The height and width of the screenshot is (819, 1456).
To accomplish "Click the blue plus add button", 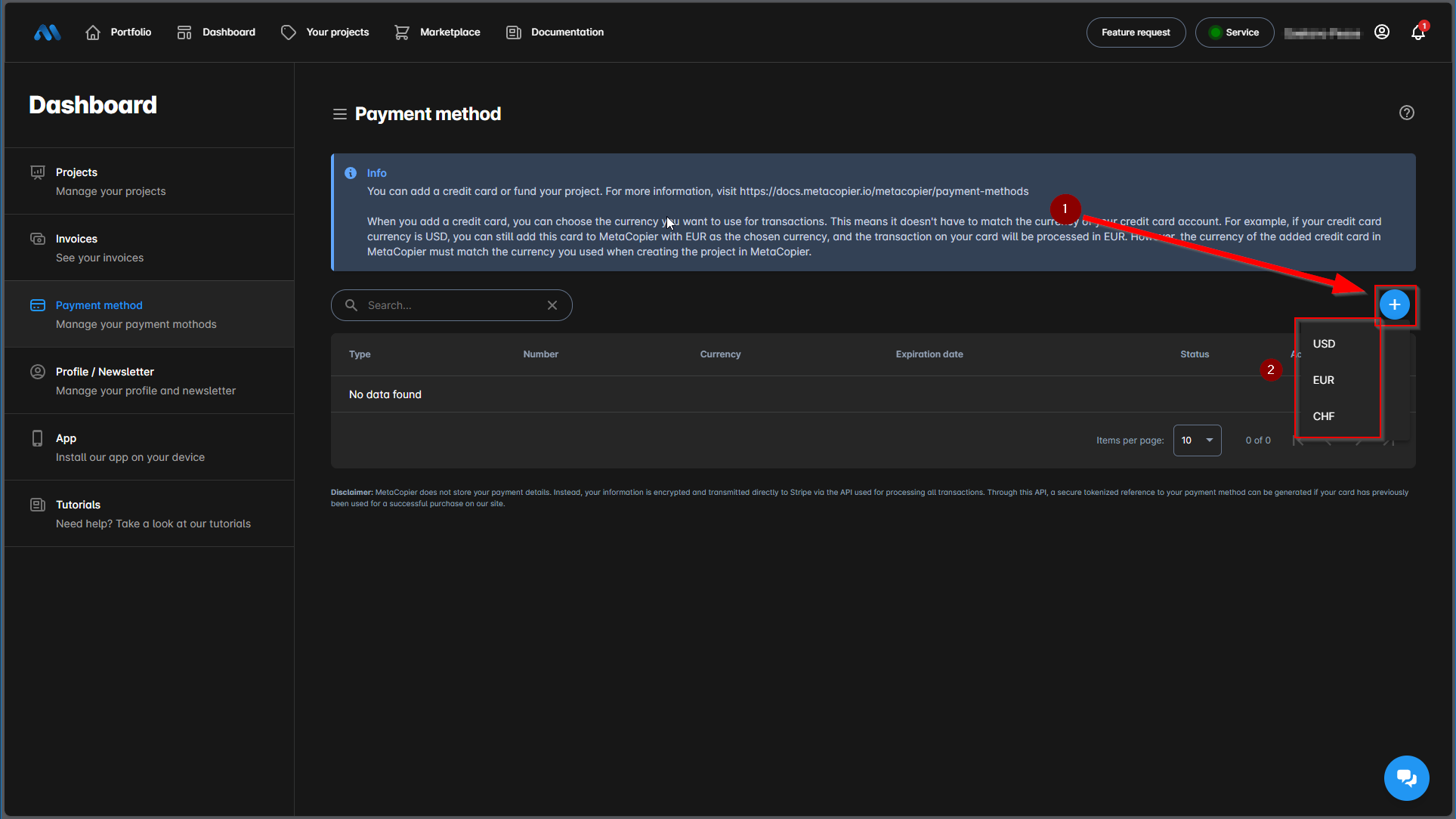I will [1394, 305].
